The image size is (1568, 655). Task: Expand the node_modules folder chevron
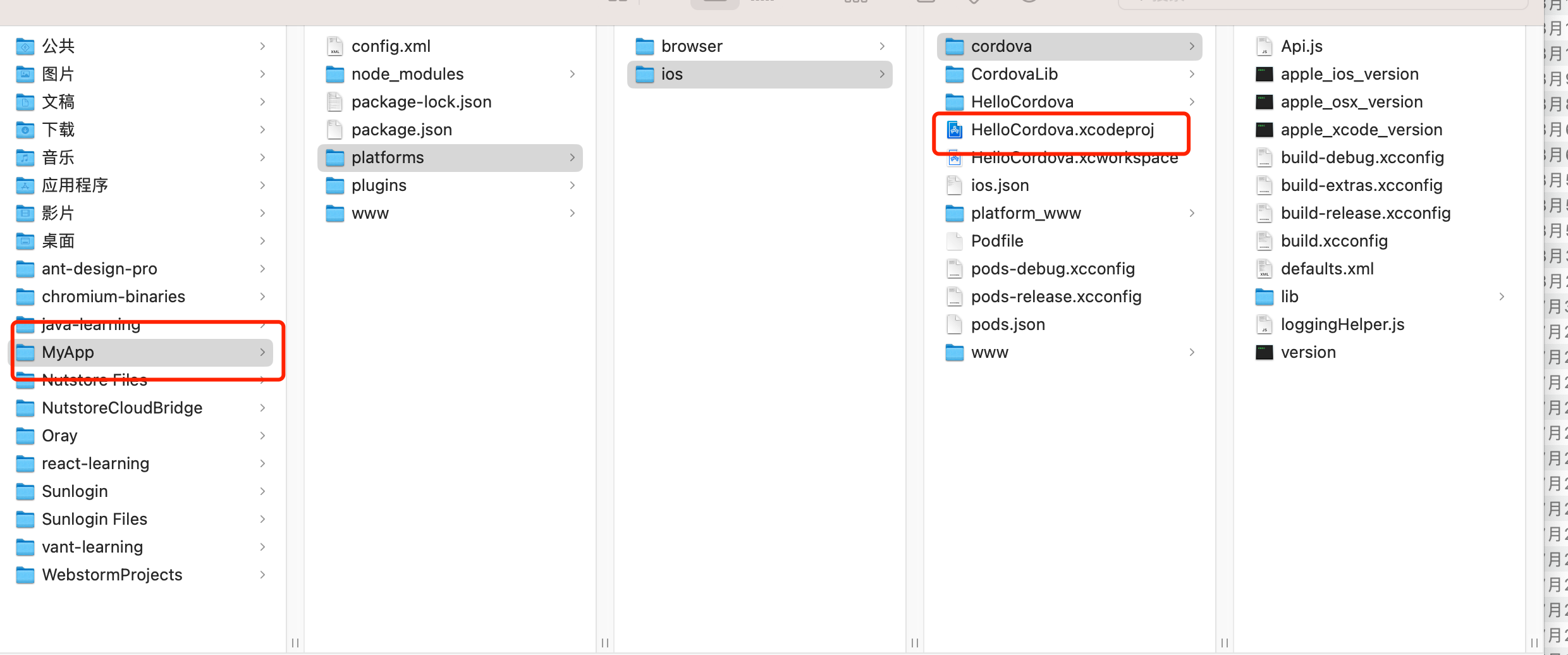pyautogui.click(x=572, y=74)
